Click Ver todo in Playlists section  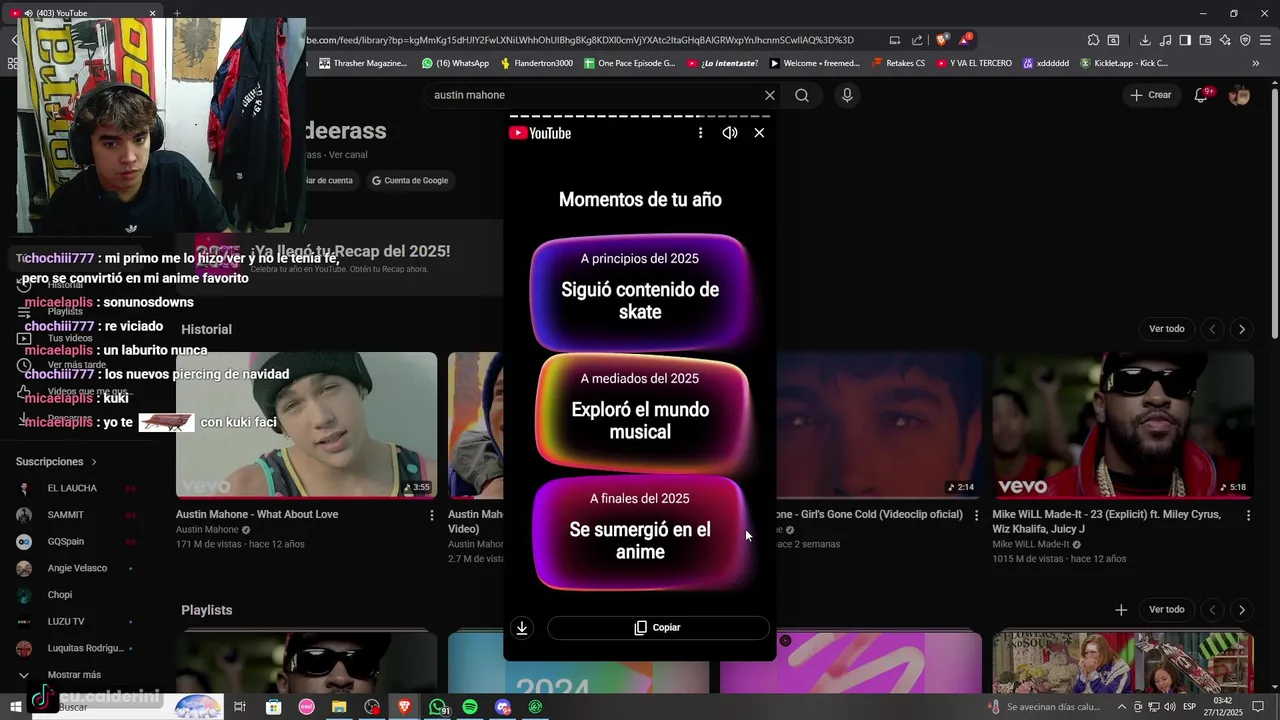pyautogui.click(x=1166, y=610)
